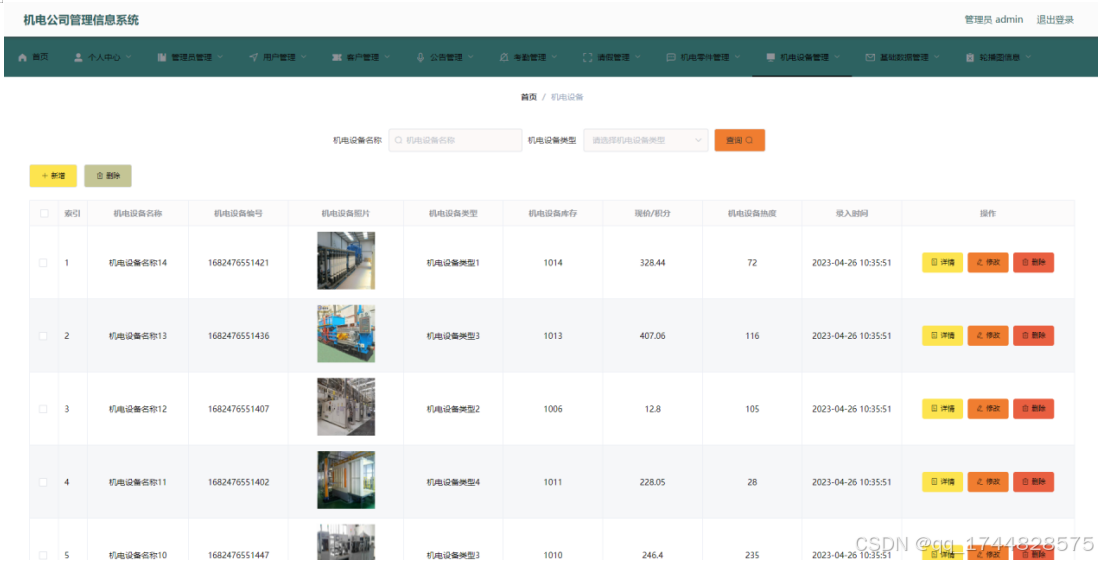Tick checkbox for row 机电设备名称14
Screen dimensions: 1098x561
coord(43,263)
